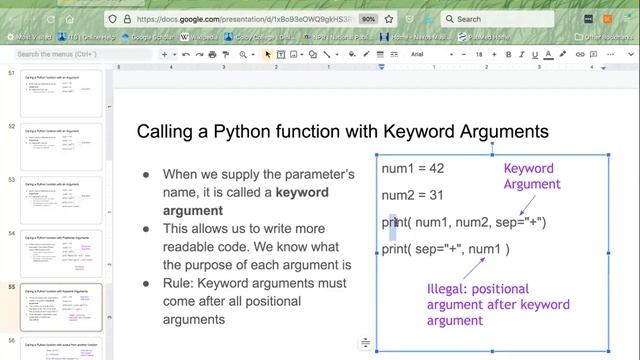Open the Colby College bookmark

click(259, 37)
